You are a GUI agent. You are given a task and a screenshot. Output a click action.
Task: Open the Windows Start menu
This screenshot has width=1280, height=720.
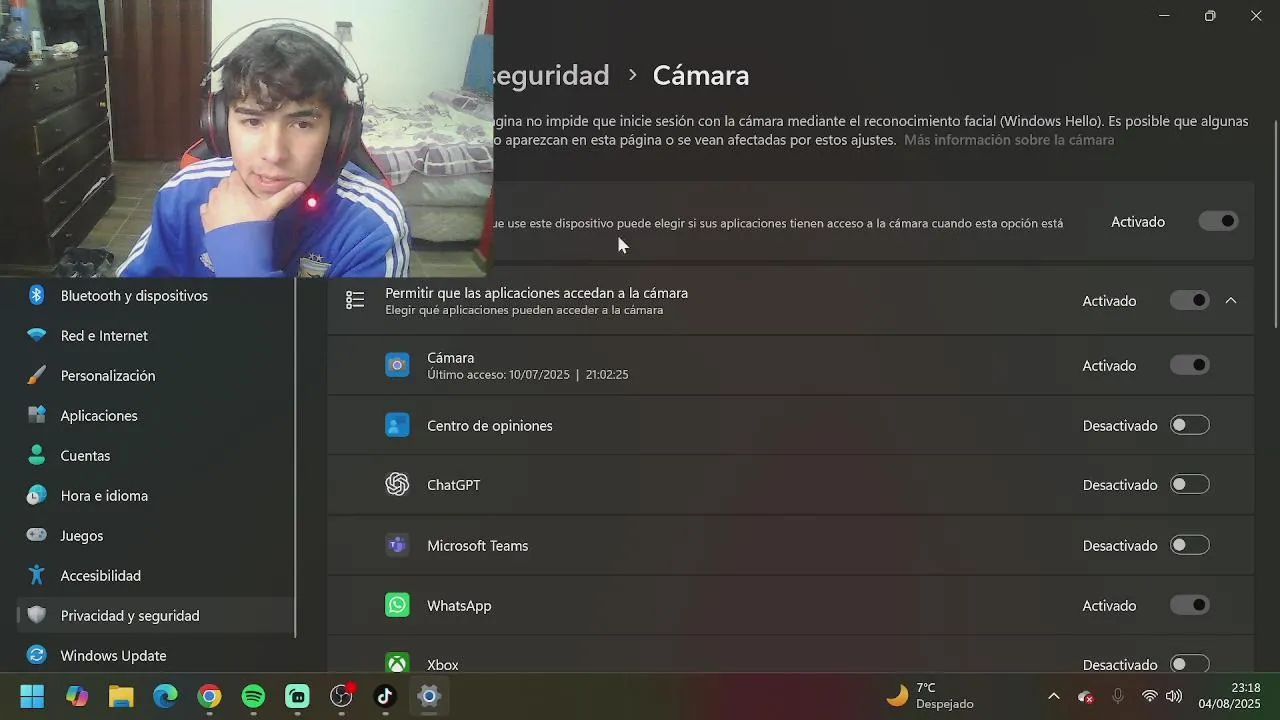pos(32,696)
